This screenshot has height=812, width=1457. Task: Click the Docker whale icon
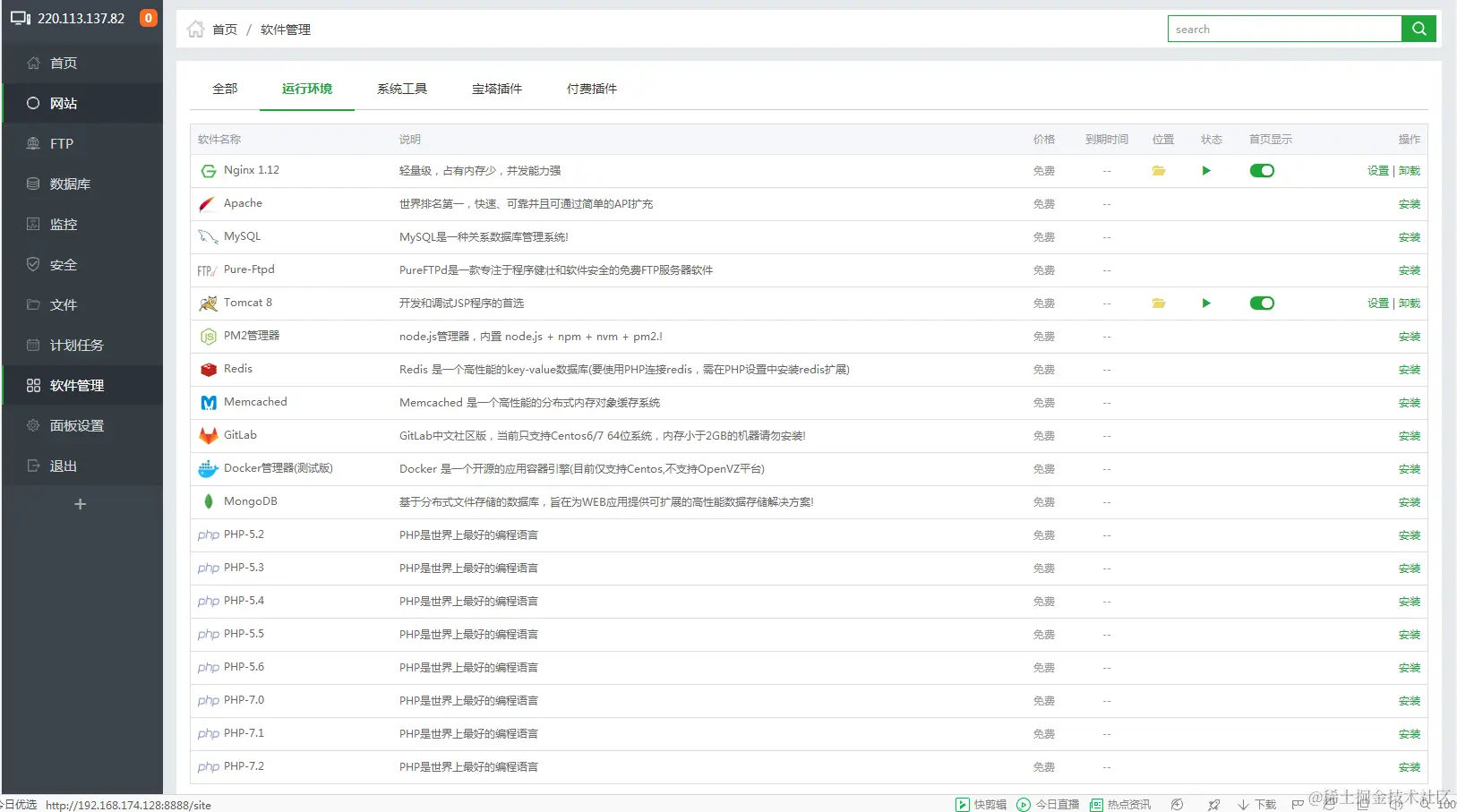pos(208,469)
